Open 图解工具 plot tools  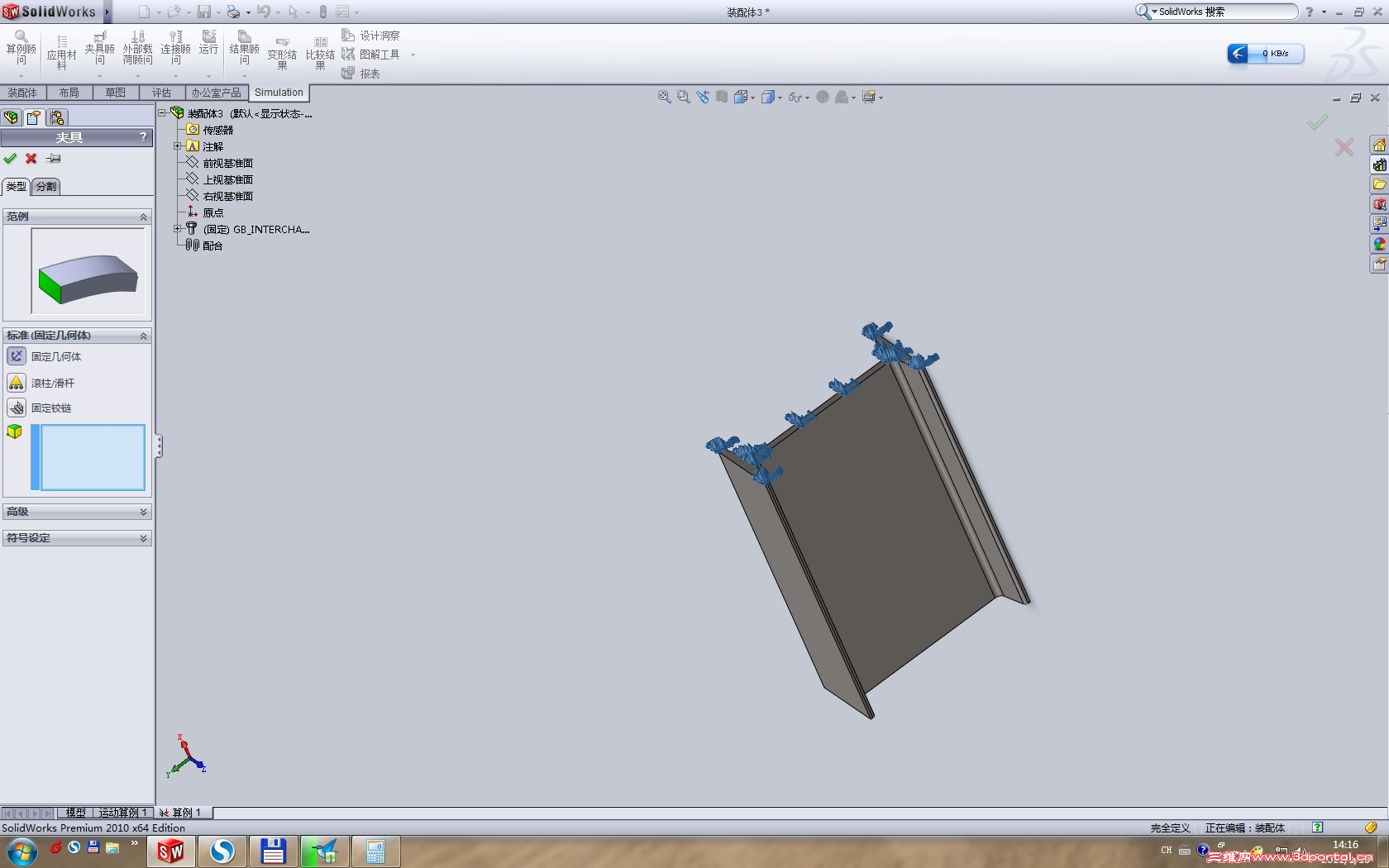(370, 55)
